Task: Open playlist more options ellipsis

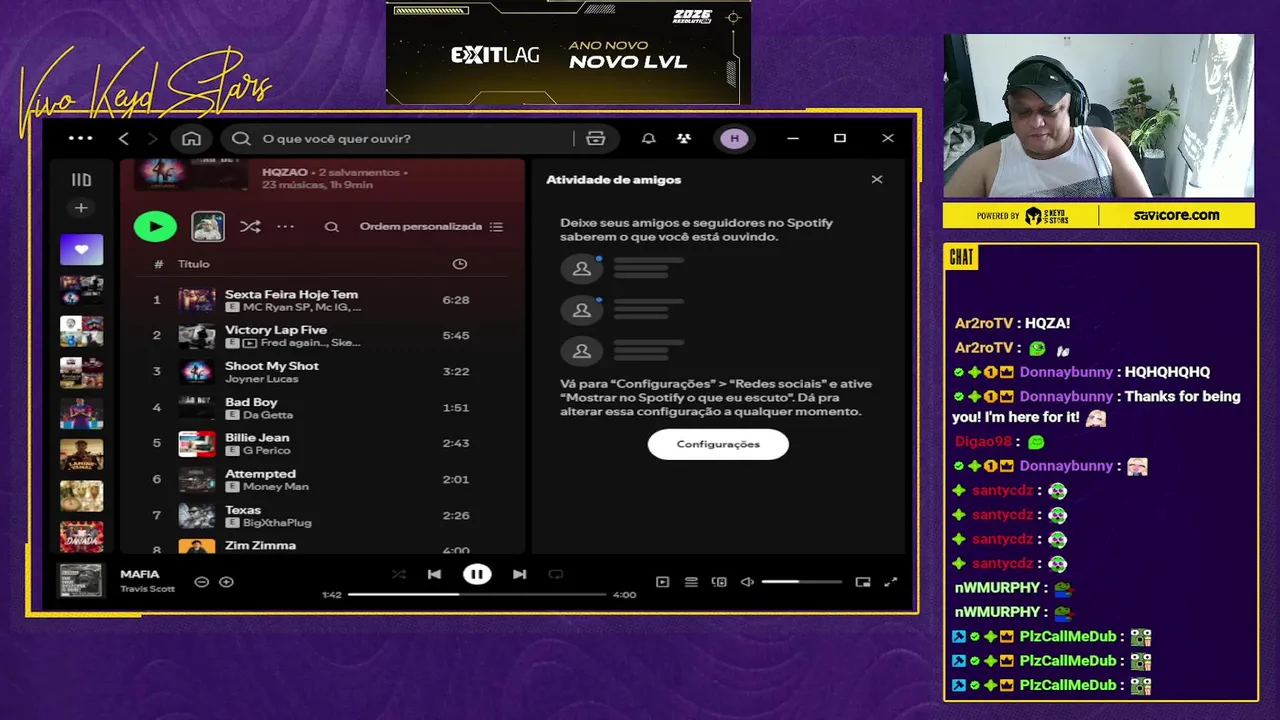Action: coord(285,227)
